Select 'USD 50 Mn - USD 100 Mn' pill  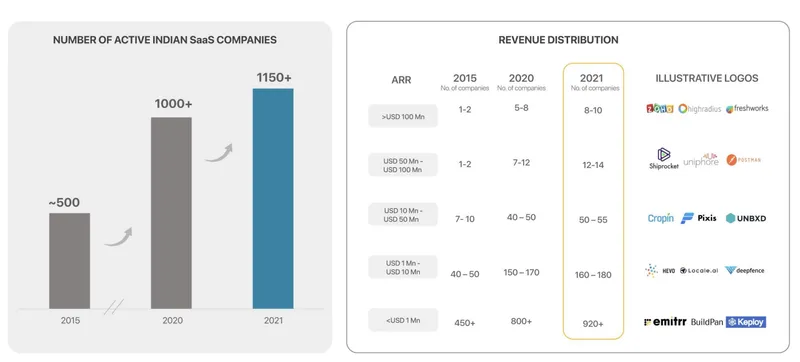[x=403, y=165]
